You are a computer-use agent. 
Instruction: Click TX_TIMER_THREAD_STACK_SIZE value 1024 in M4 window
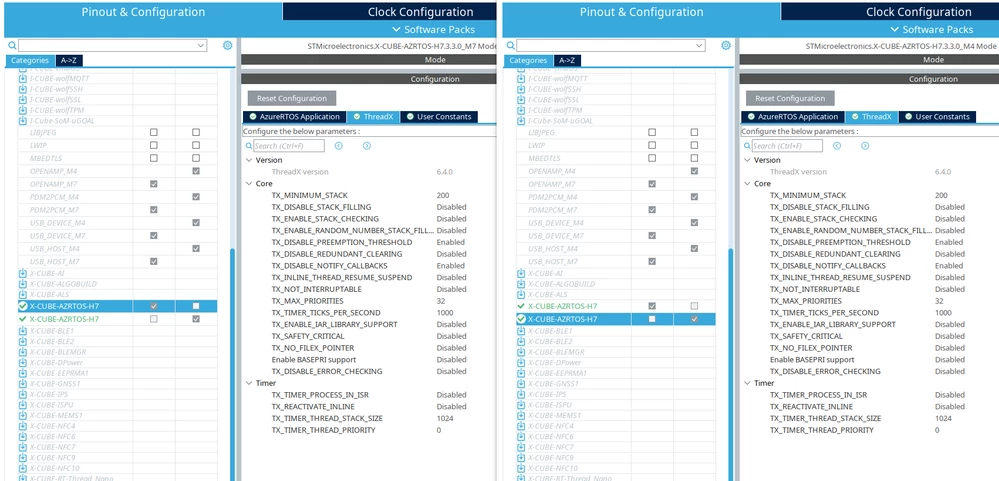tap(943, 419)
